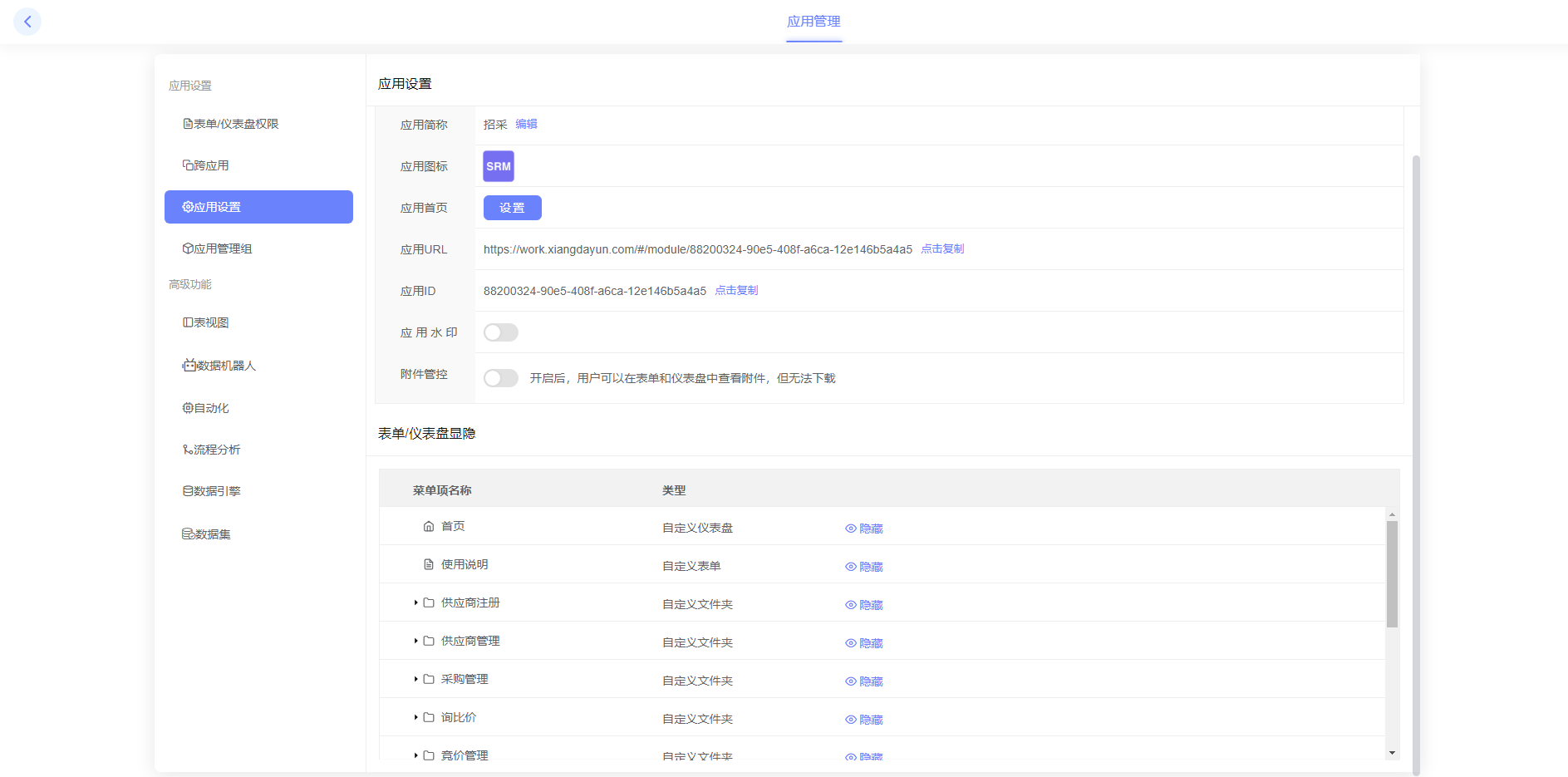Screen dimensions: 1568x777
Task: Expand the 采购管理 folder row
Action: click(415, 680)
